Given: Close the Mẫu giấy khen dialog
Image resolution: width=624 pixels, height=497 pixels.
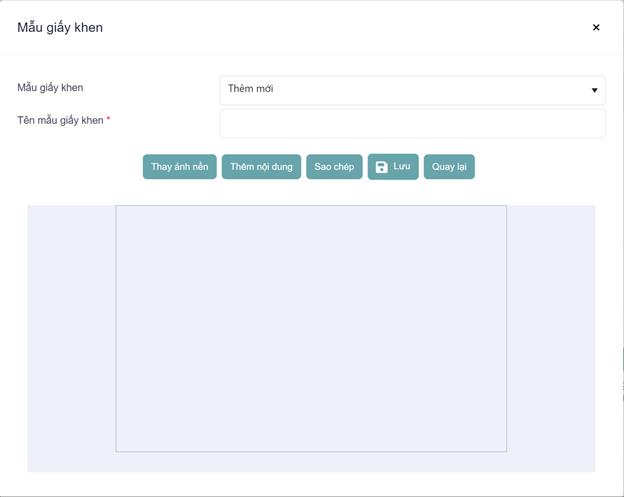Looking at the screenshot, I should [596, 28].
